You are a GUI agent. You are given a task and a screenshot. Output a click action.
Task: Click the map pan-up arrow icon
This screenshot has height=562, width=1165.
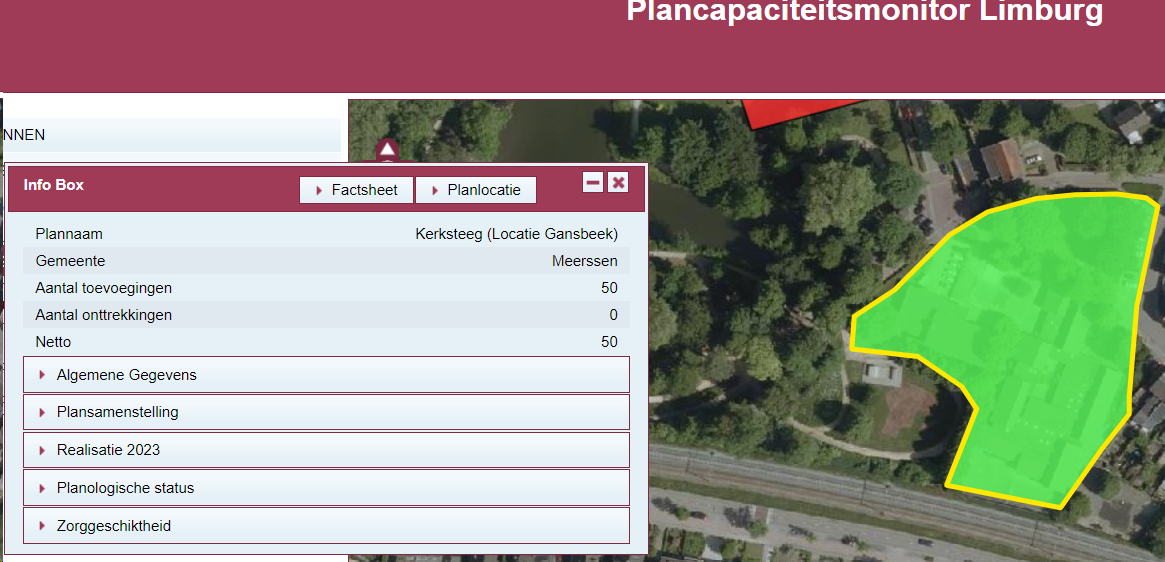(x=387, y=149)
